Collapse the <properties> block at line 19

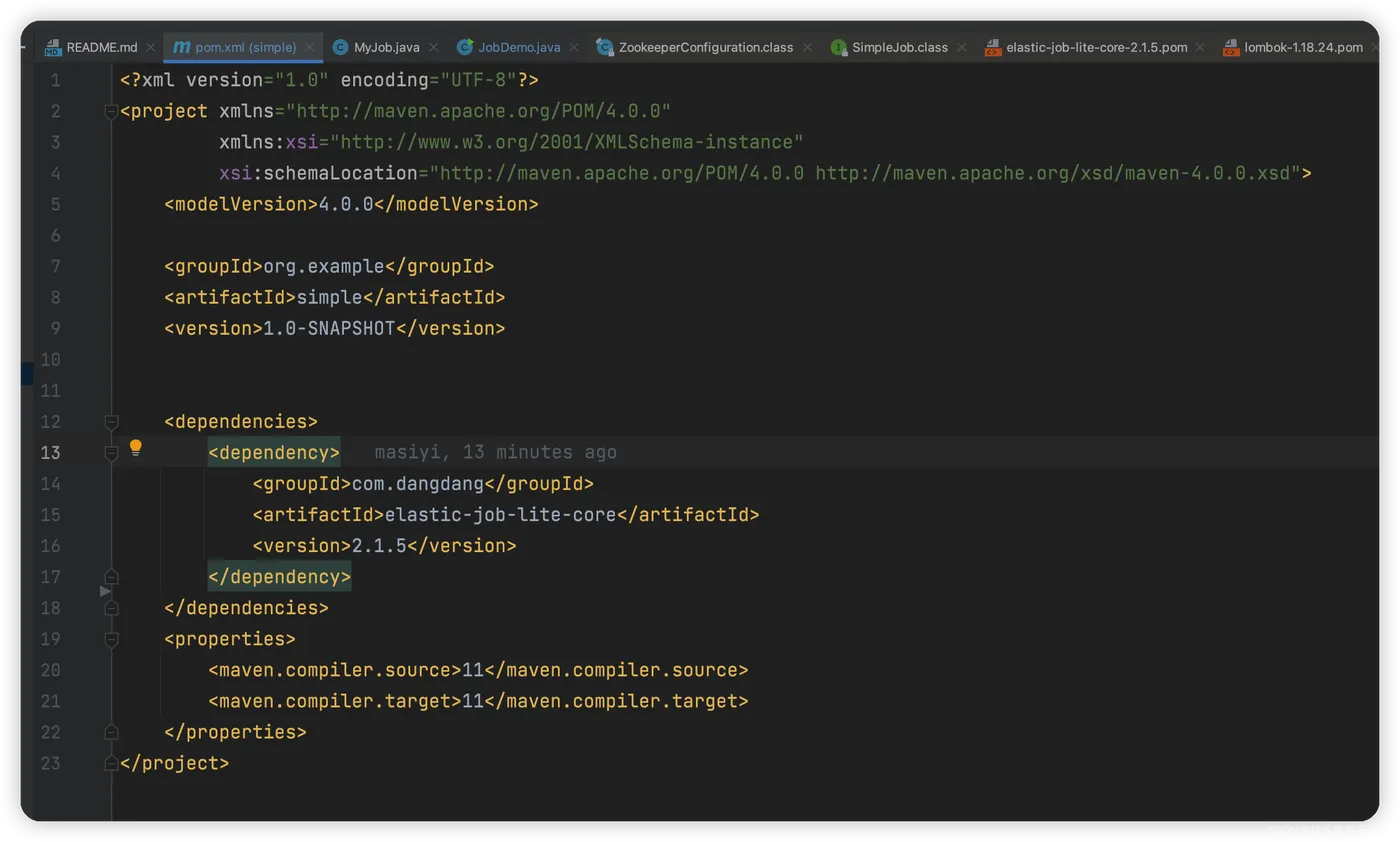[x=111, y=639]
